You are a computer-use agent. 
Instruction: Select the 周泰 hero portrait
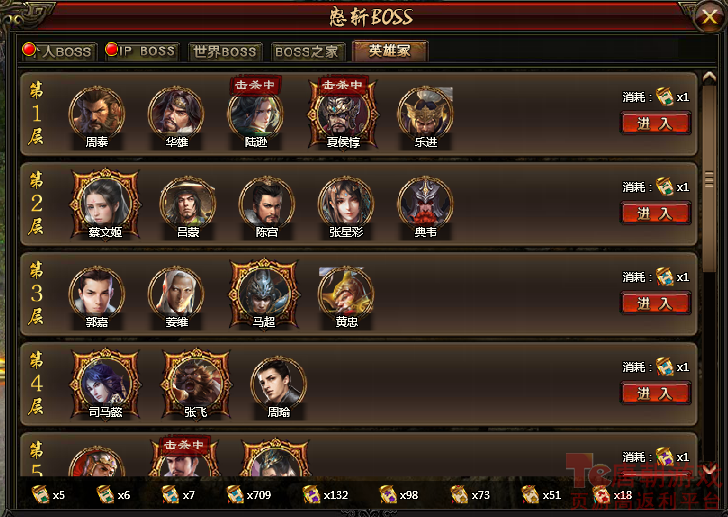tap(97, 114)
